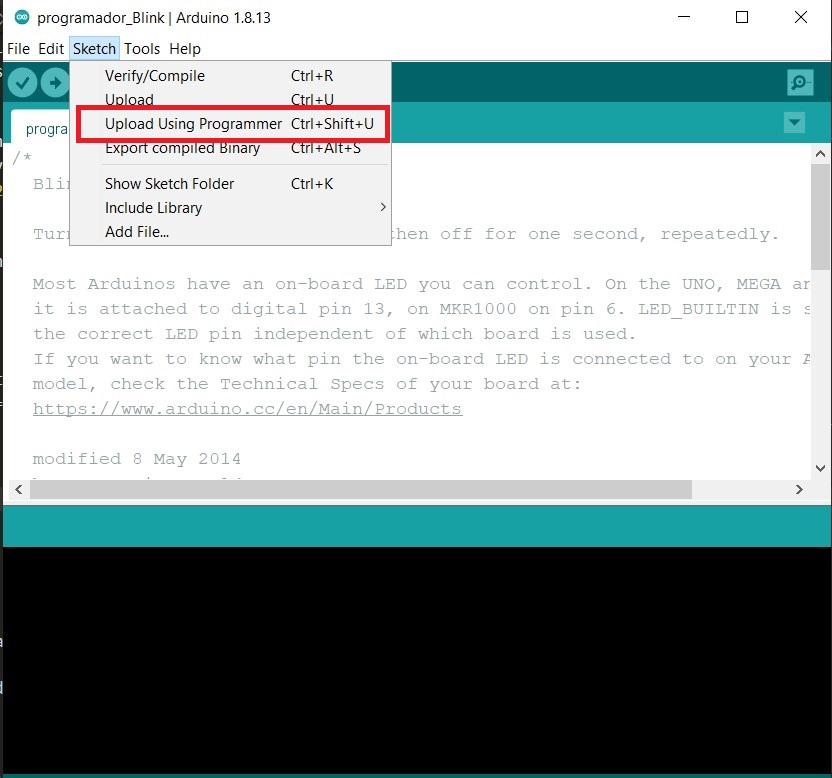Maximize the Arduino window

point(742,18)
